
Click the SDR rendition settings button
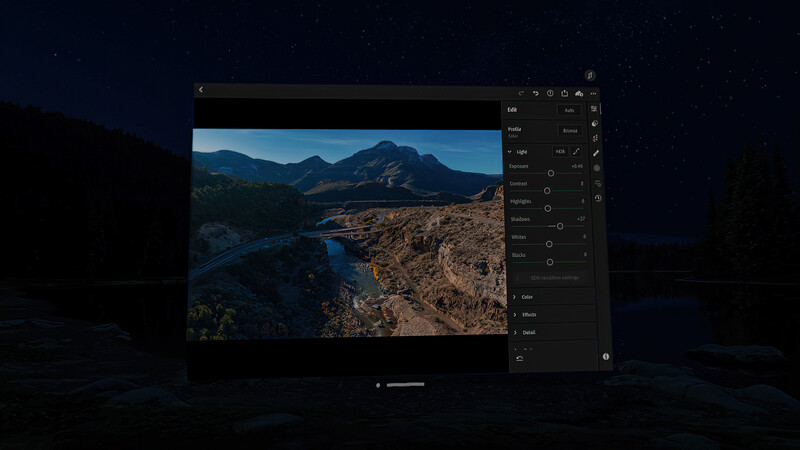[550, 278]
